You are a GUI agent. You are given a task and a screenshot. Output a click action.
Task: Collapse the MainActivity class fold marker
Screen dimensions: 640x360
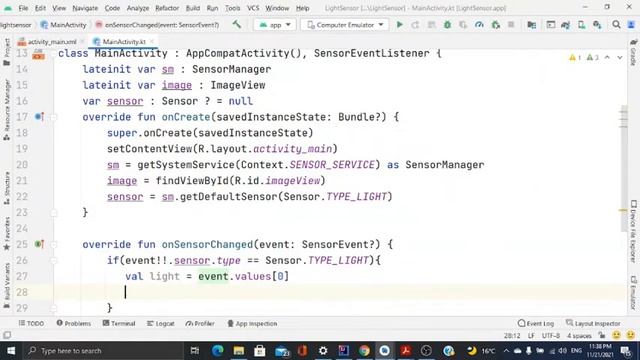(x=54, y=54)
